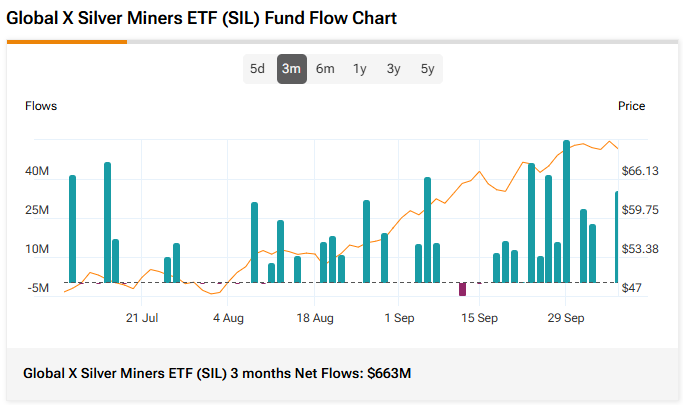Screen dimensions: 683x405
Task: Click the tallest teal bar at 29 Sep
Action: (x=566, y=212)
